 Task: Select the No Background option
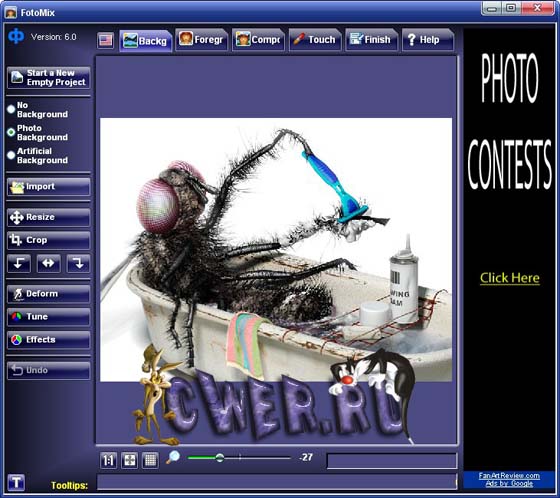click(37, 110)
